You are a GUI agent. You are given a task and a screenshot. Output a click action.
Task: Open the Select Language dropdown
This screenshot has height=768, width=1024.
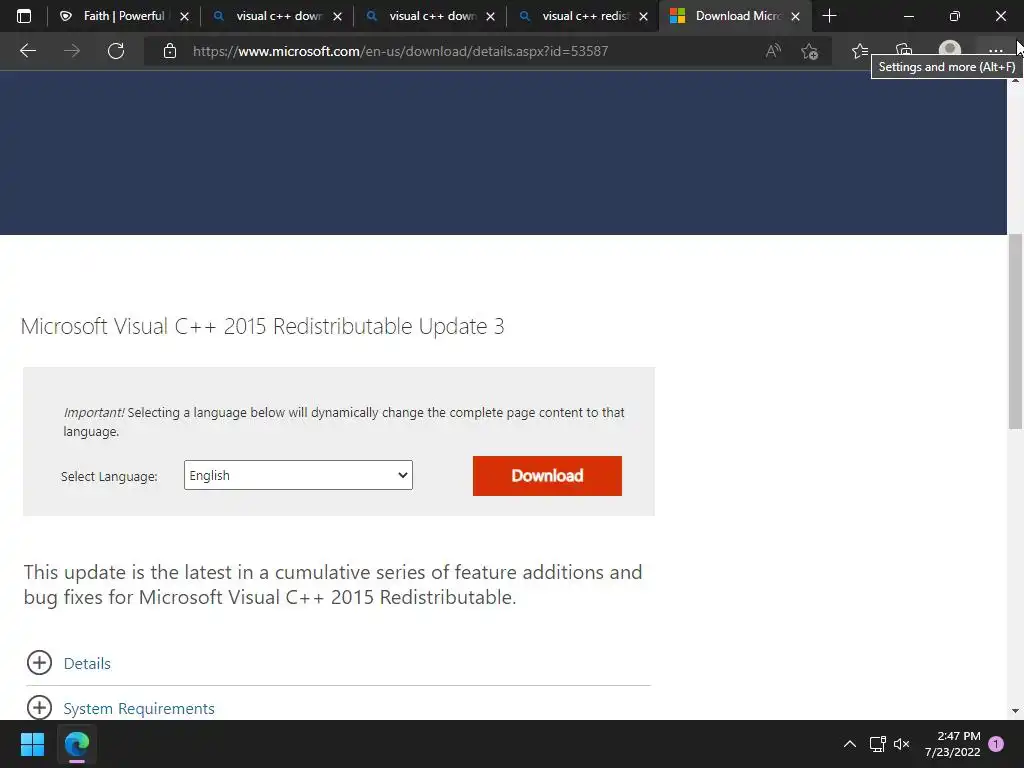click(298, 475)
